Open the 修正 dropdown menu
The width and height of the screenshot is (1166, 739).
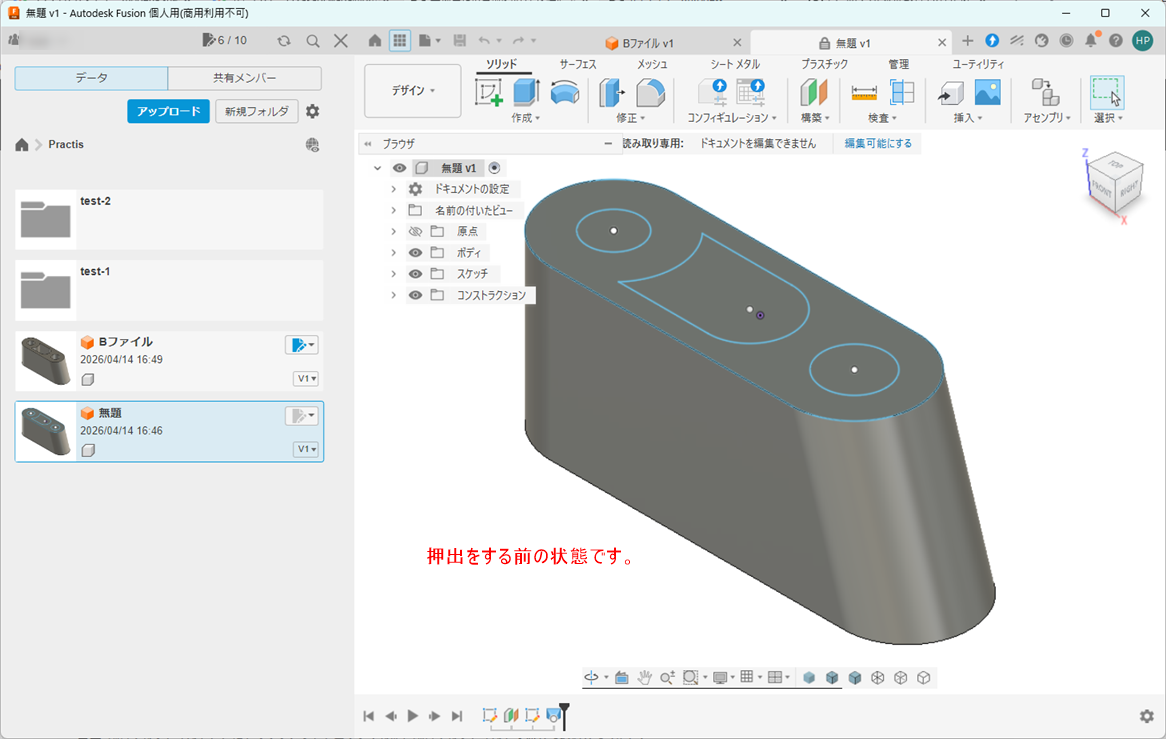631,118
